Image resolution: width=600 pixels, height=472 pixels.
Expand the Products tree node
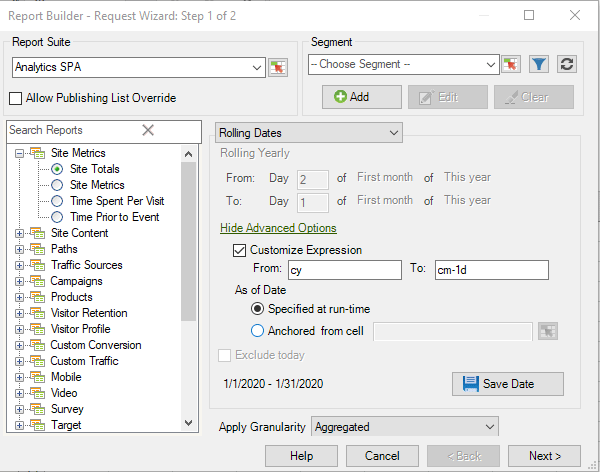(x=19, y=298)
